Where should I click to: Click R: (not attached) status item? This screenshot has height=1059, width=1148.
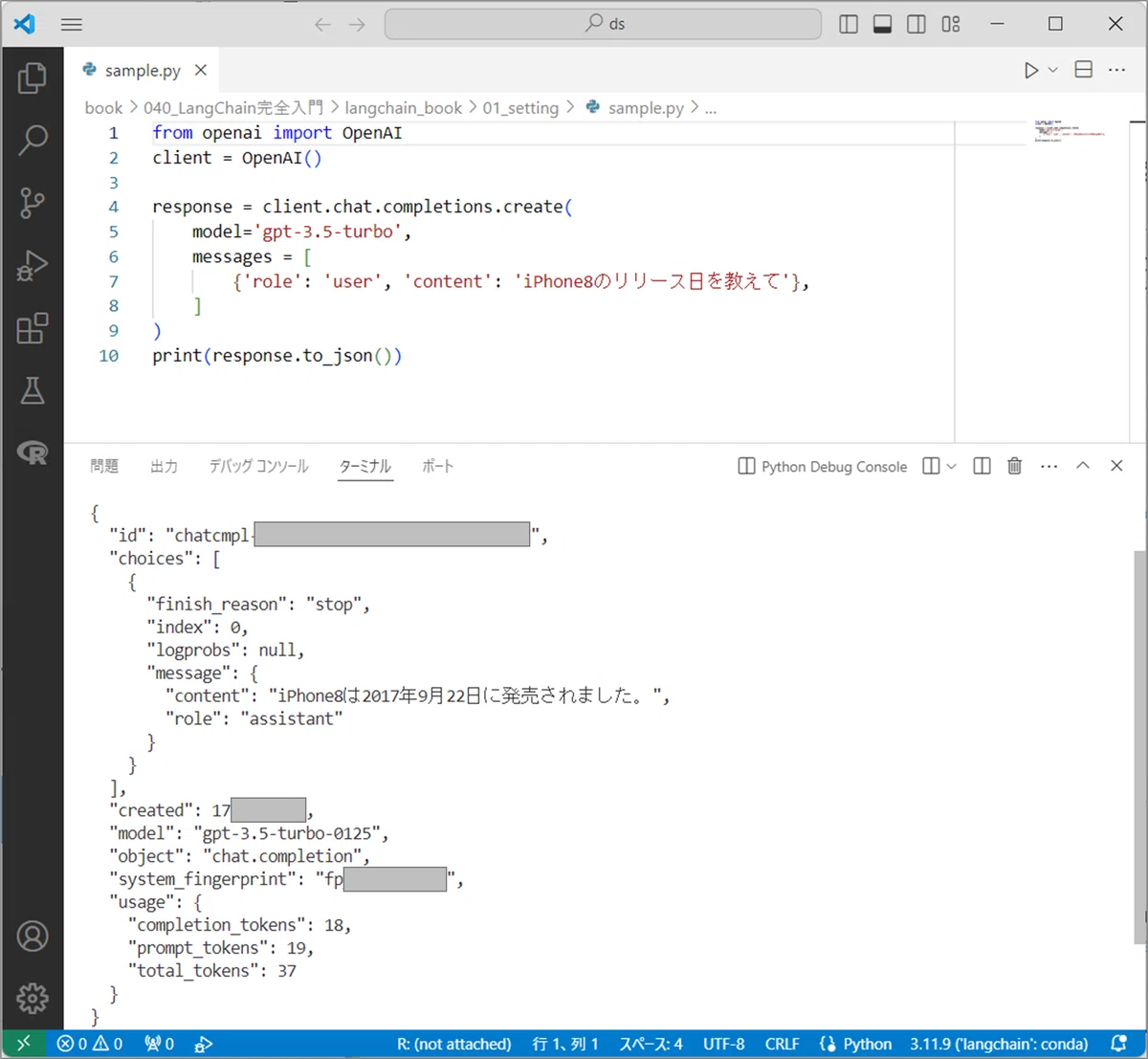tap(453, 1044)
